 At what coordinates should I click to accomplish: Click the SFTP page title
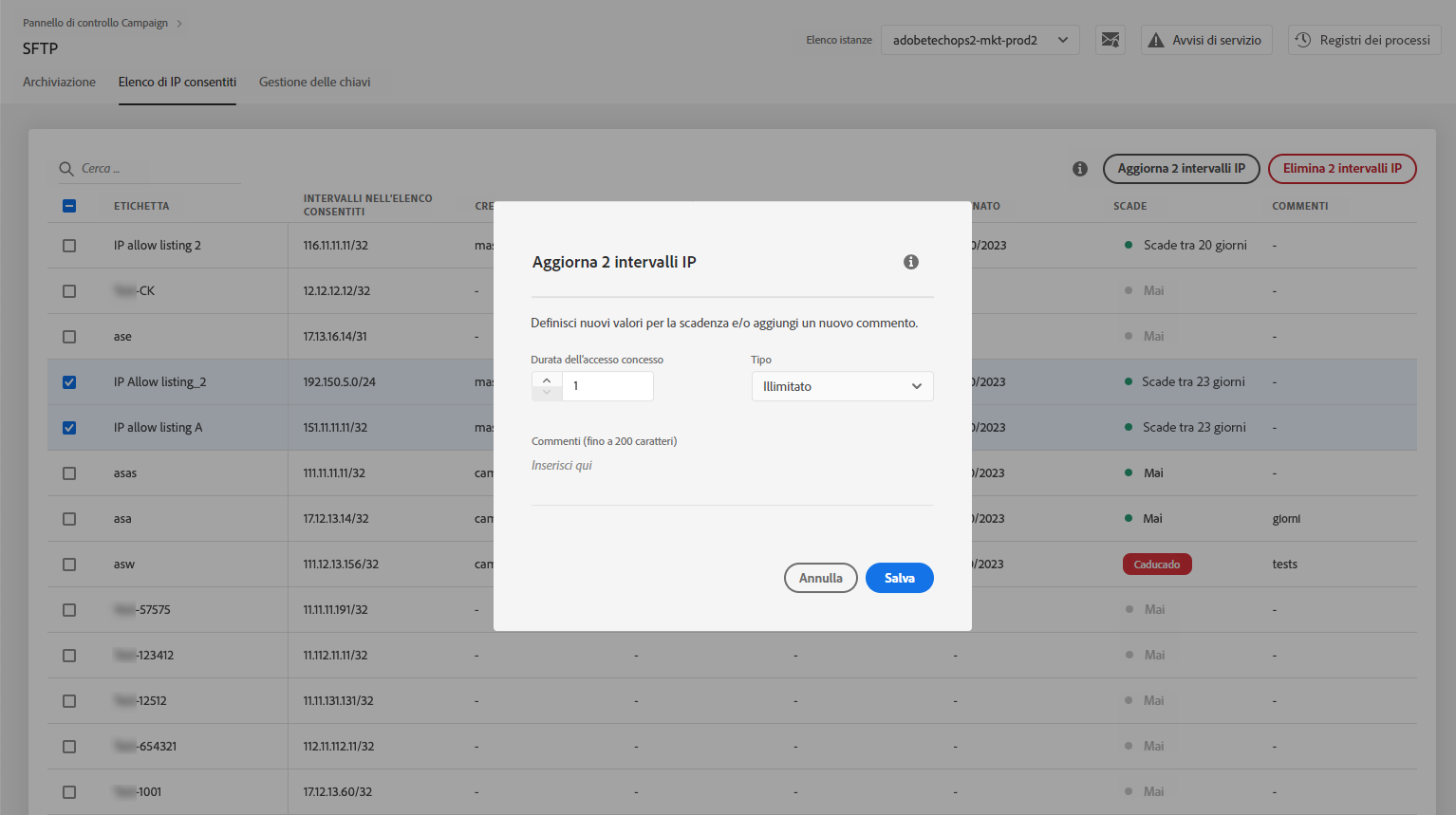40,48
